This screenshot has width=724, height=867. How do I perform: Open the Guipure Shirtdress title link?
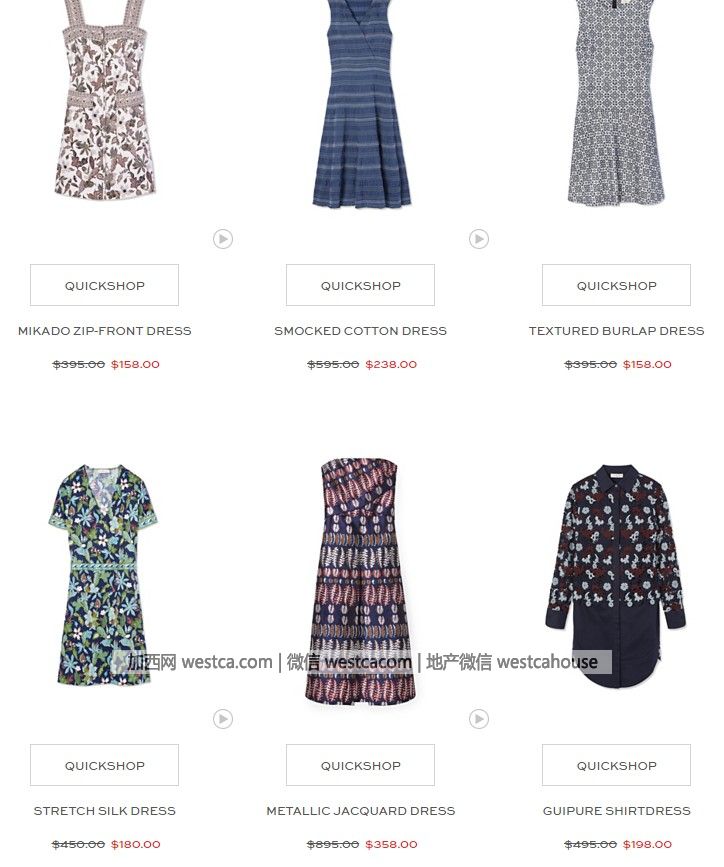(617, 811)
